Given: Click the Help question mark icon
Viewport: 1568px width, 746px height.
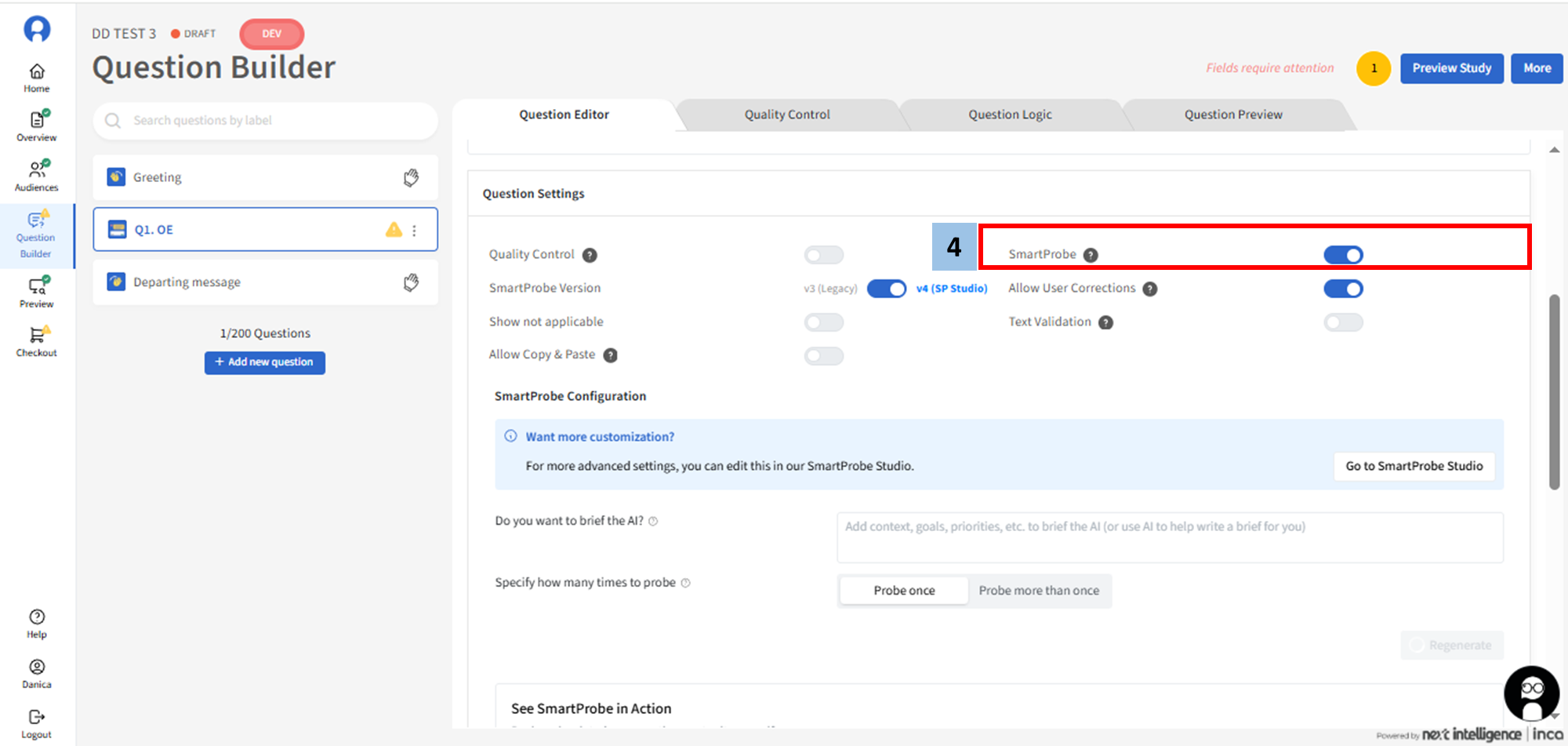Looking at the screenshot, I should click(x=36, y=617).
